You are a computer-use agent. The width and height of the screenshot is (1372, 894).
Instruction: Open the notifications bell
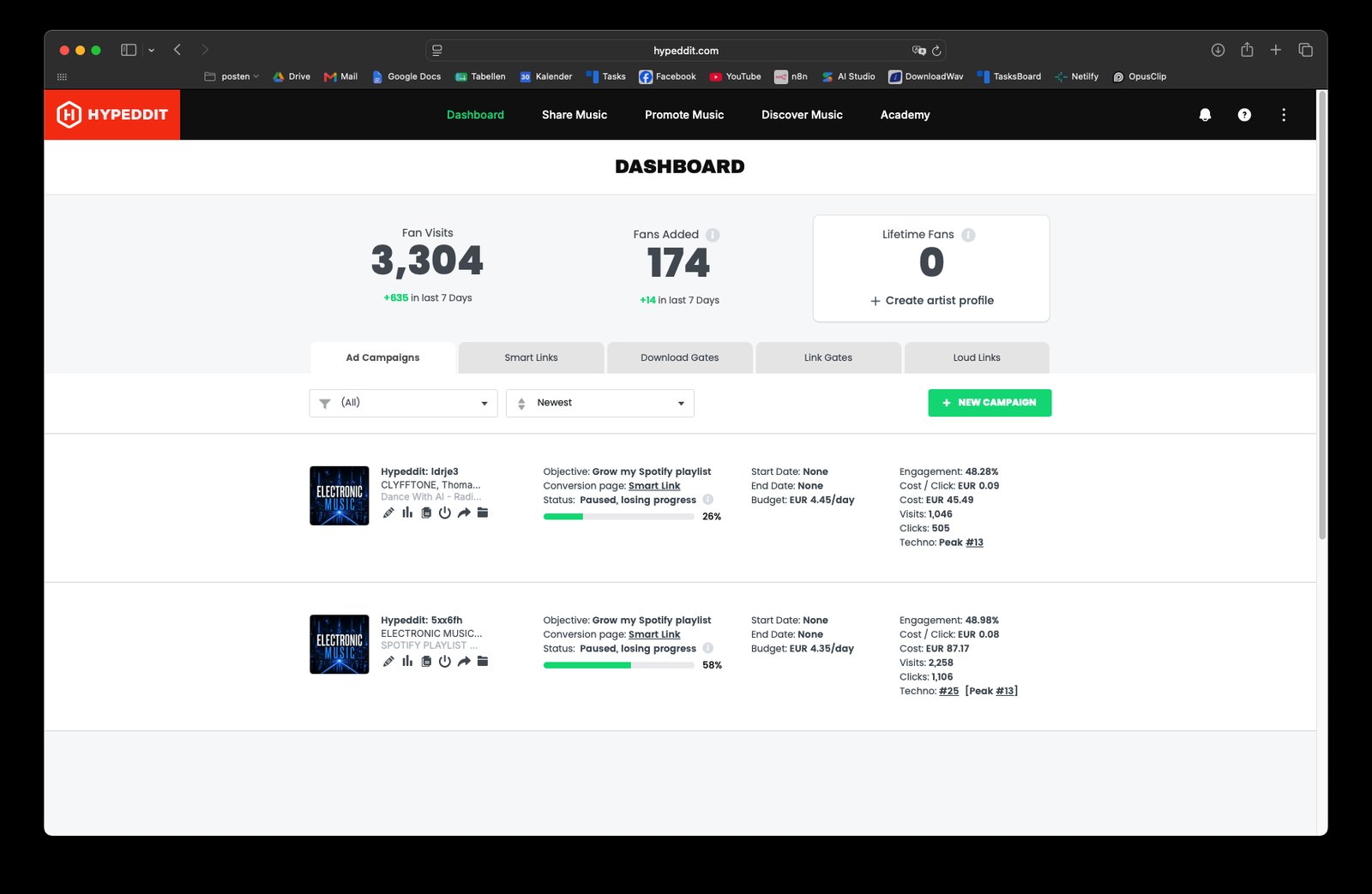(1205, 115)
